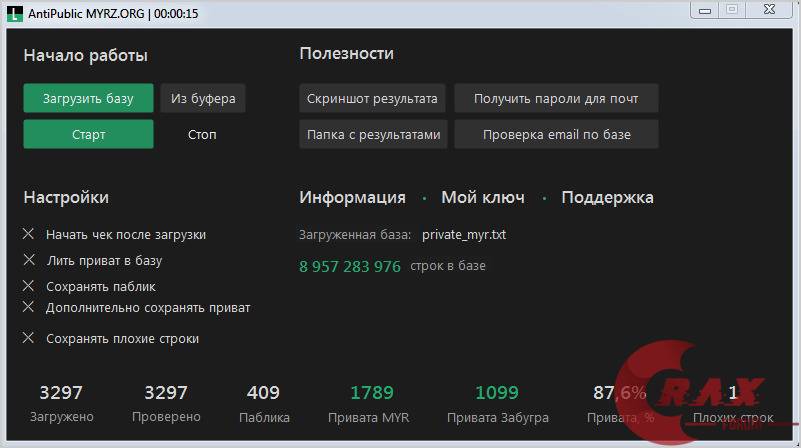
Task: Toggle Начать чек после загрузки checkbox
Action: click(28, 234)
